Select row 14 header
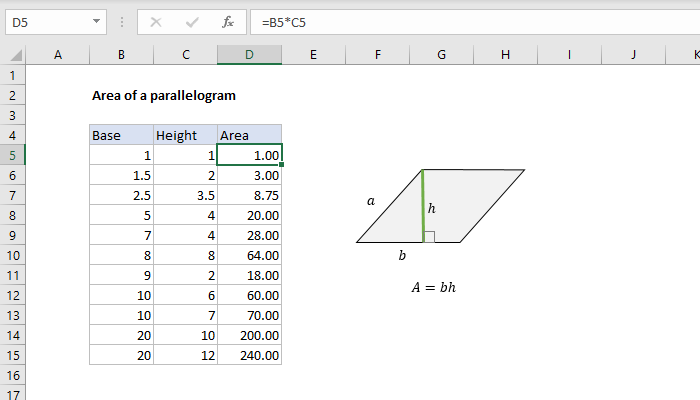The image size is (700, 400). tap(12, 335)
